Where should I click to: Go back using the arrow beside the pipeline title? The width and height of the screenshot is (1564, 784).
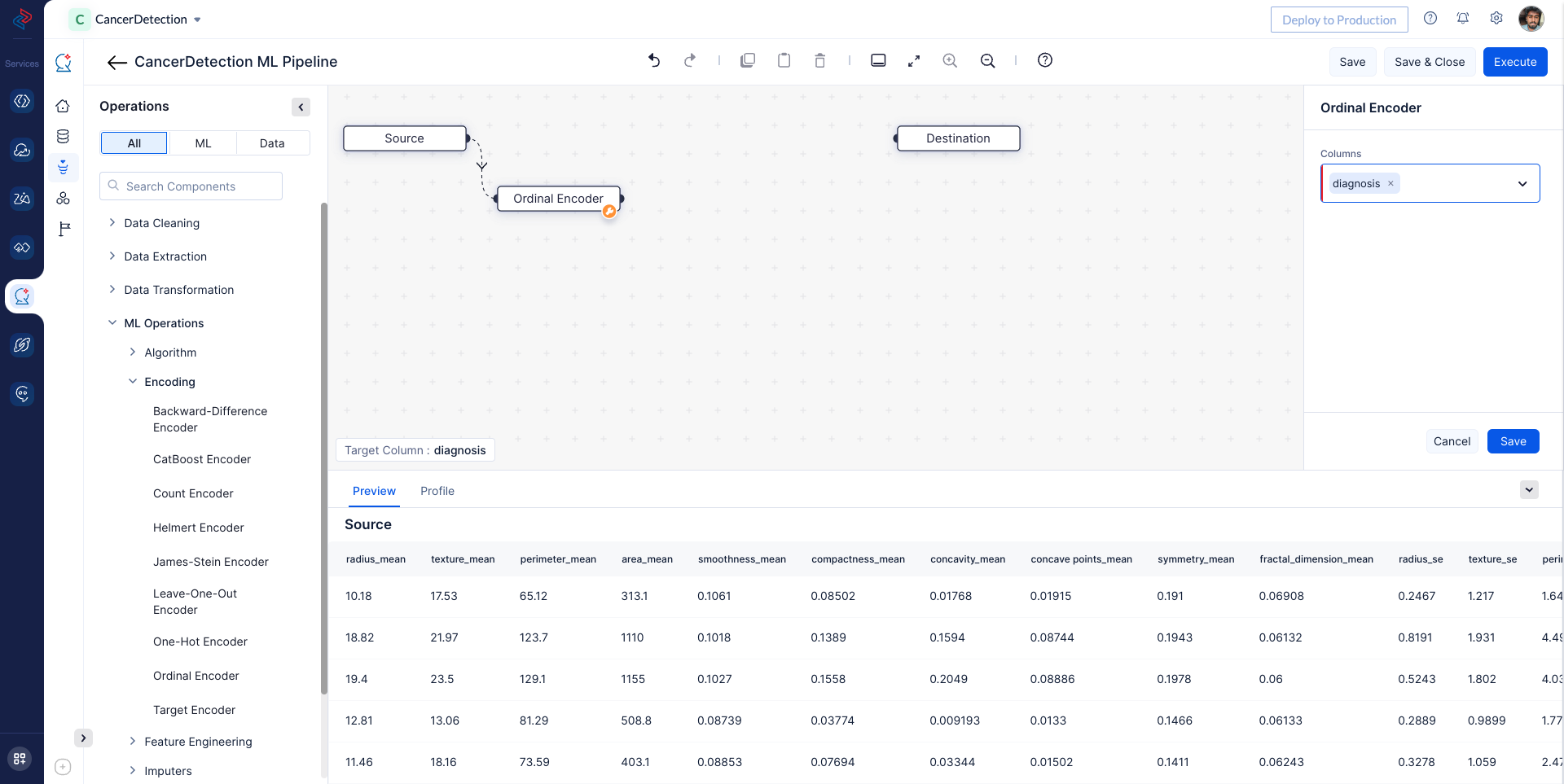tap(116, 63)
